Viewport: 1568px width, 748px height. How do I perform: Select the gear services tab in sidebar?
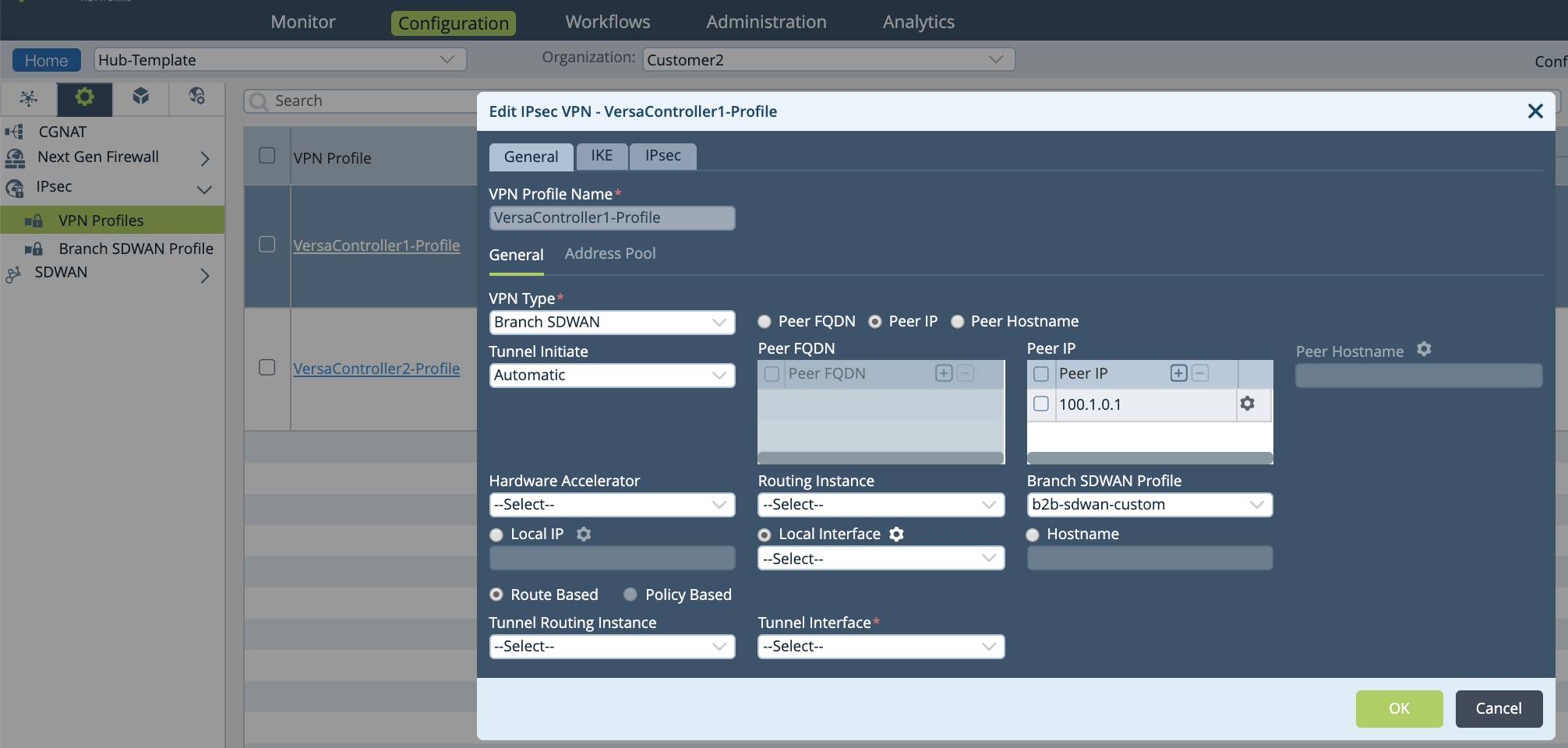point(84,97)
